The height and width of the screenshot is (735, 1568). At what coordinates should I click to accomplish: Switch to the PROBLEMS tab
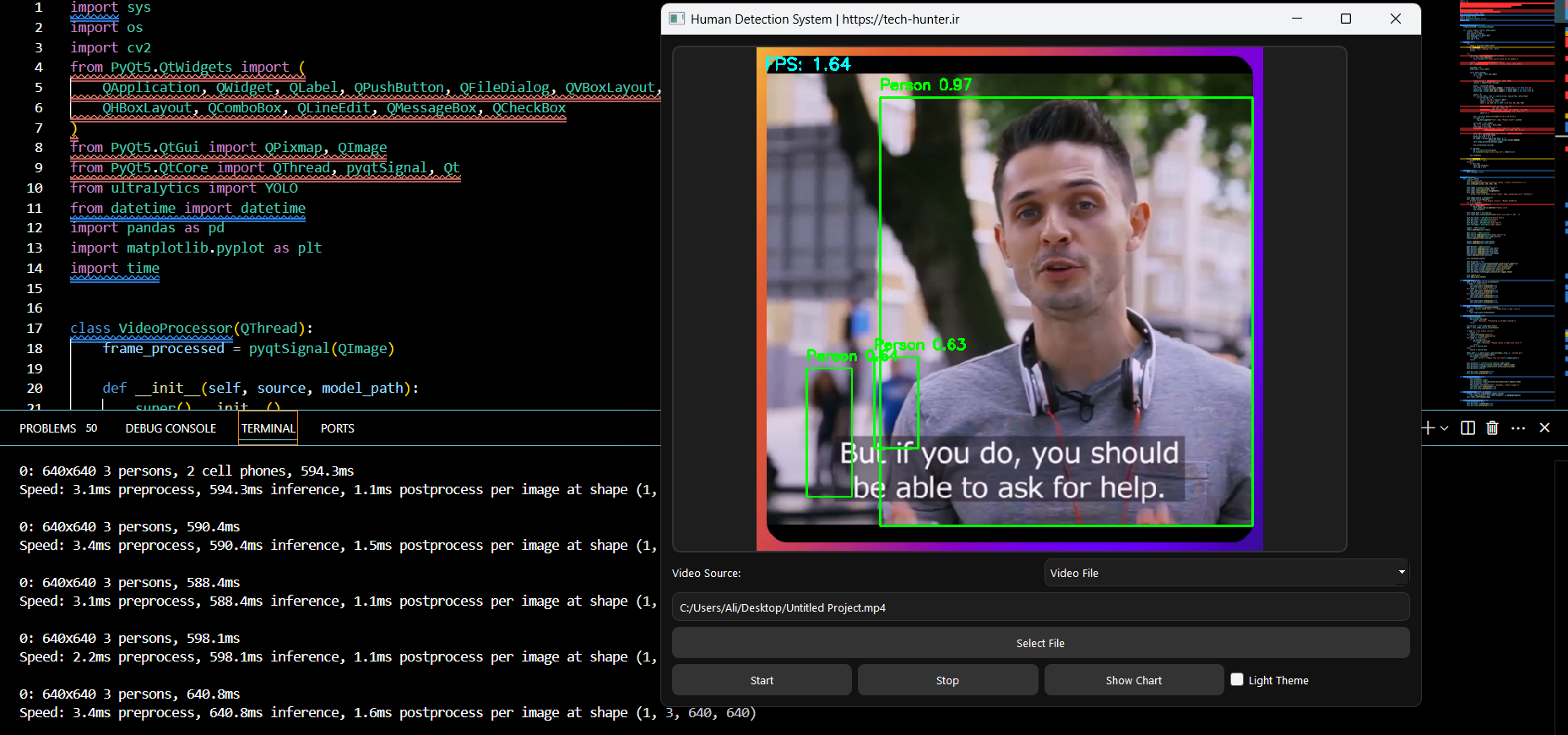[47, 428]
